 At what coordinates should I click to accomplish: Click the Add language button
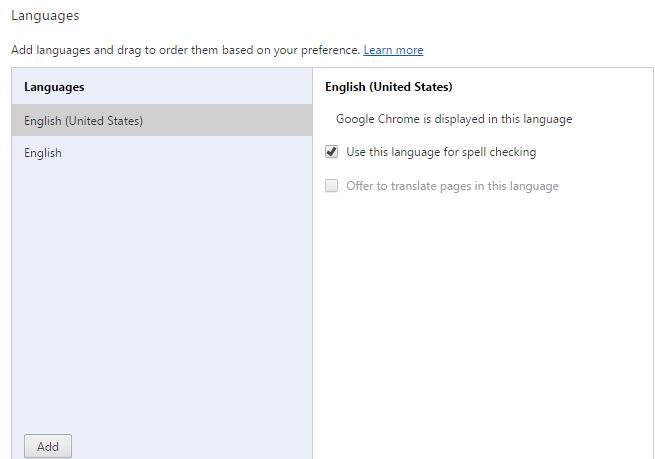coord(48,446)
